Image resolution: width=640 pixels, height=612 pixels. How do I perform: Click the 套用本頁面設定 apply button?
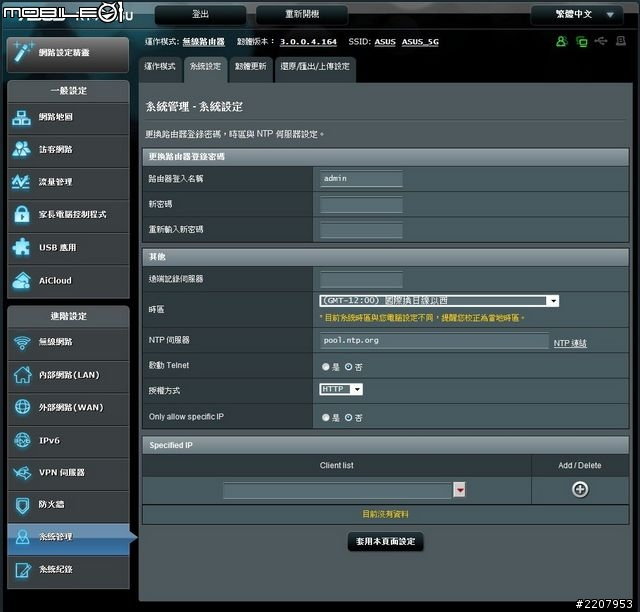(x=385, y=542)
